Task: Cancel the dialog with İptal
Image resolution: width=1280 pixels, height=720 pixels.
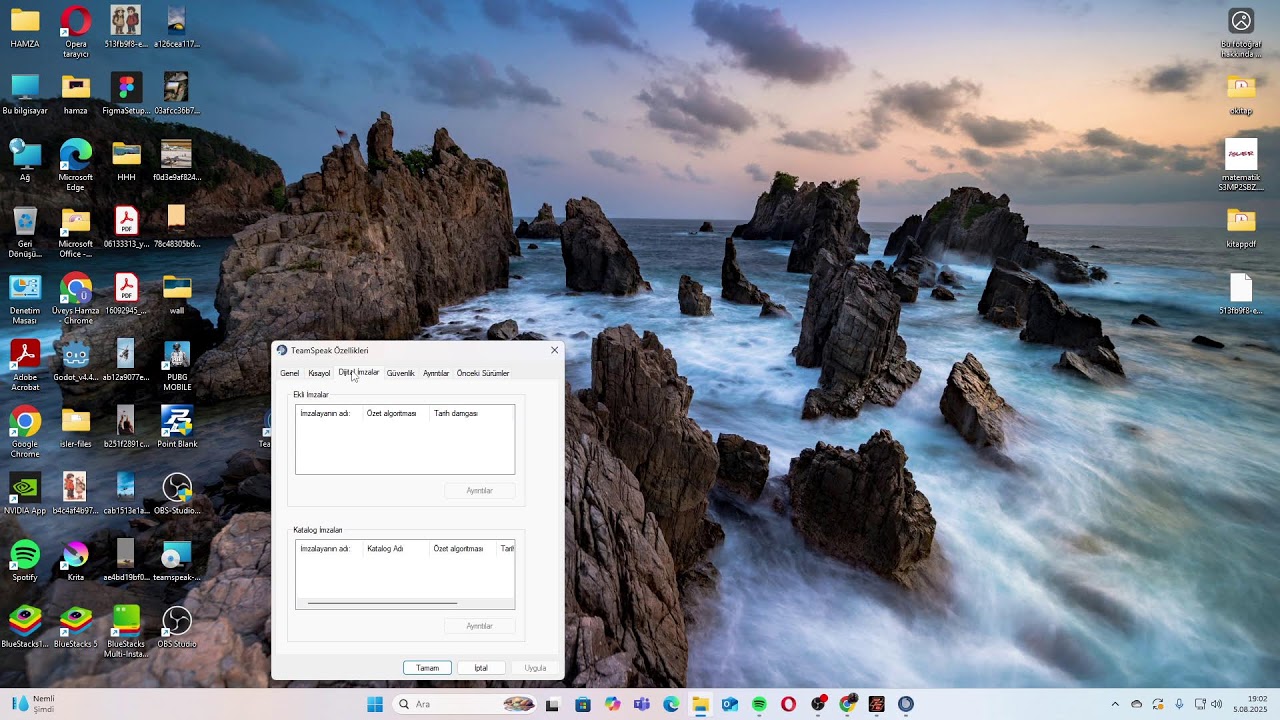Action: click(481, 668)
